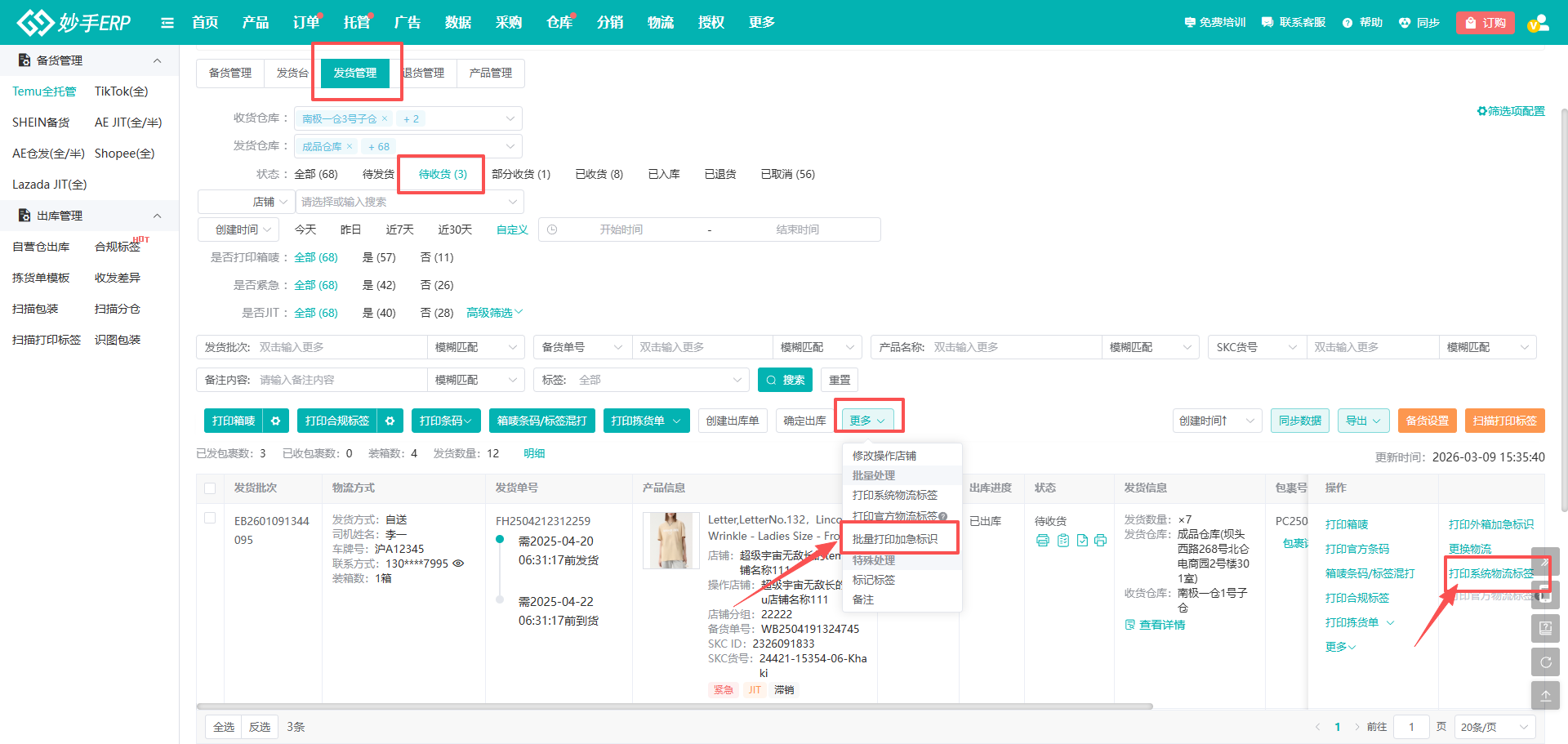Select 标记标签 menu entry
1568x744 pixels.
tap(874, 580)
